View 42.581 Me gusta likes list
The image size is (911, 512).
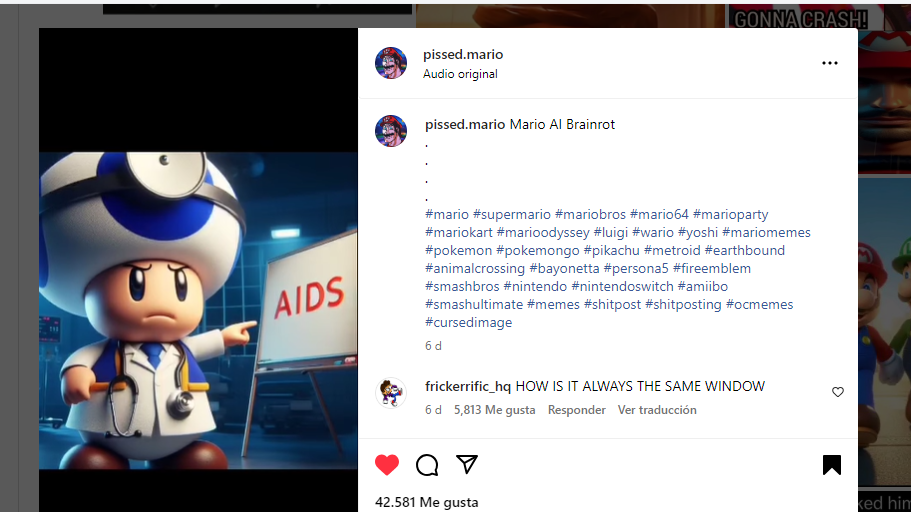426,502
